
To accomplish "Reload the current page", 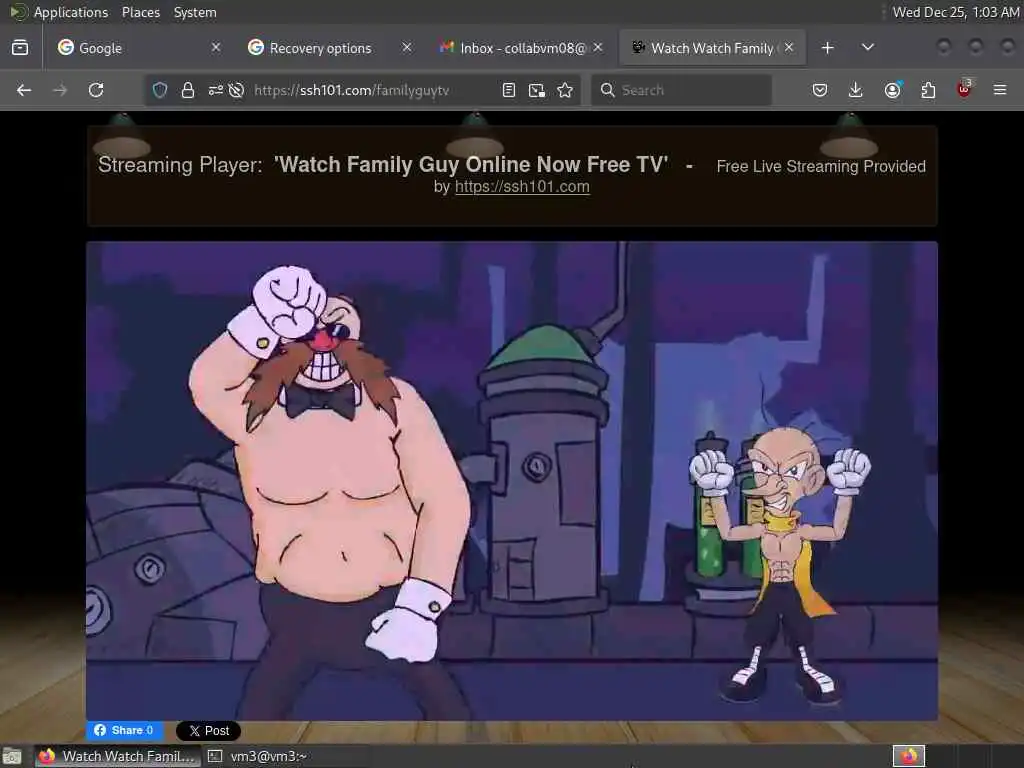I will coord(96,90).
